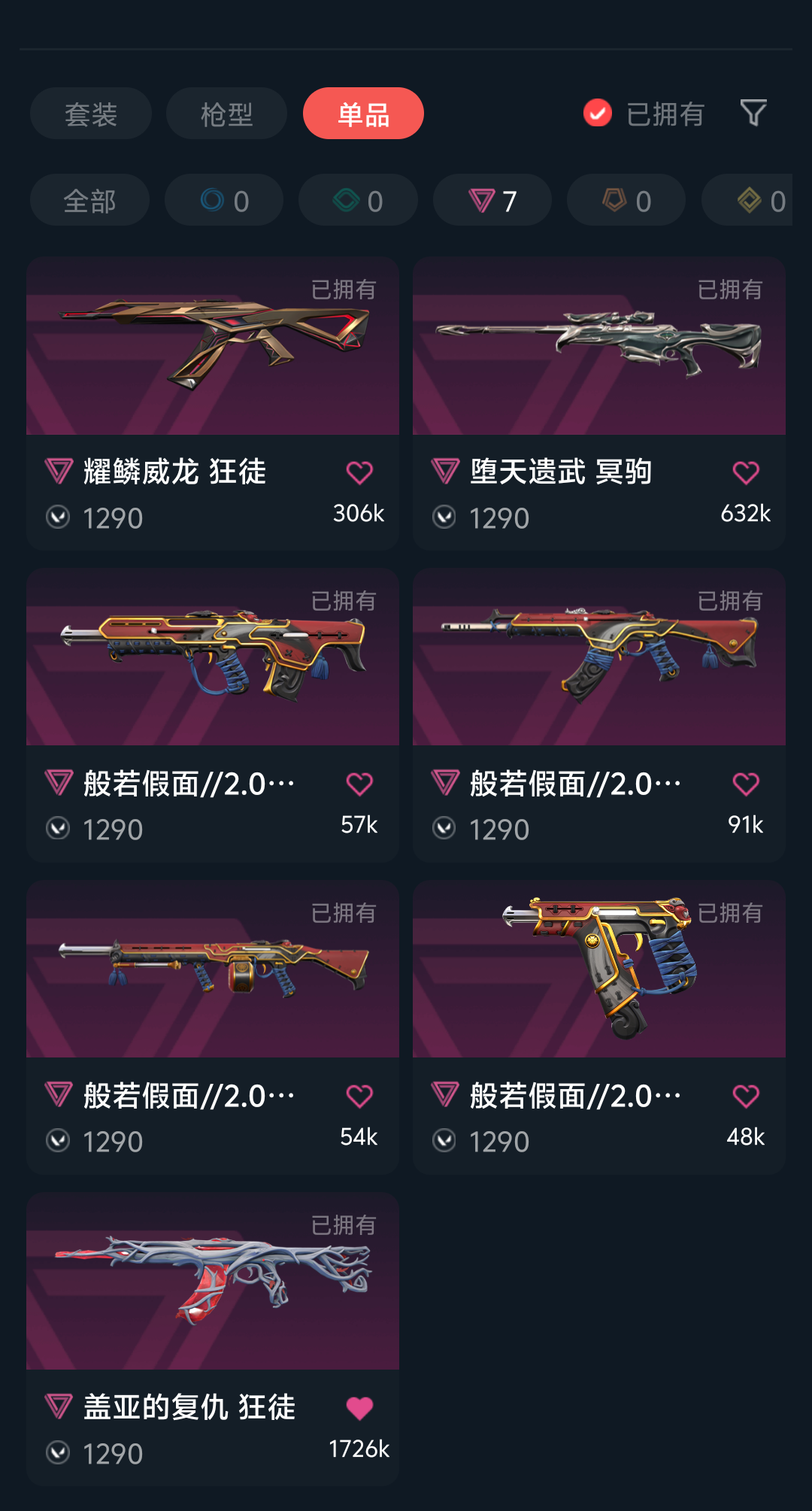Tap heart with 57k likes
The height and width of the screenshot is (1511, 812).
click(x=359, y=784)
